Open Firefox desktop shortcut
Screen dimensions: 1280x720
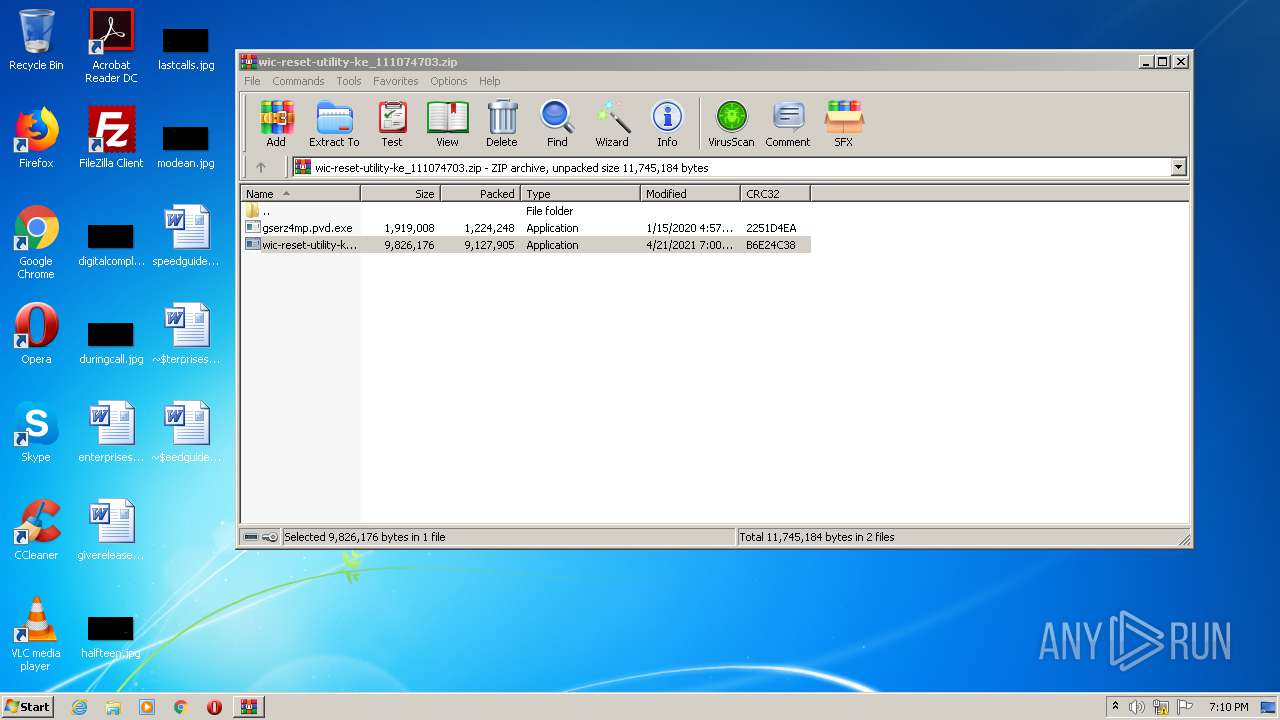click(36, 138)
